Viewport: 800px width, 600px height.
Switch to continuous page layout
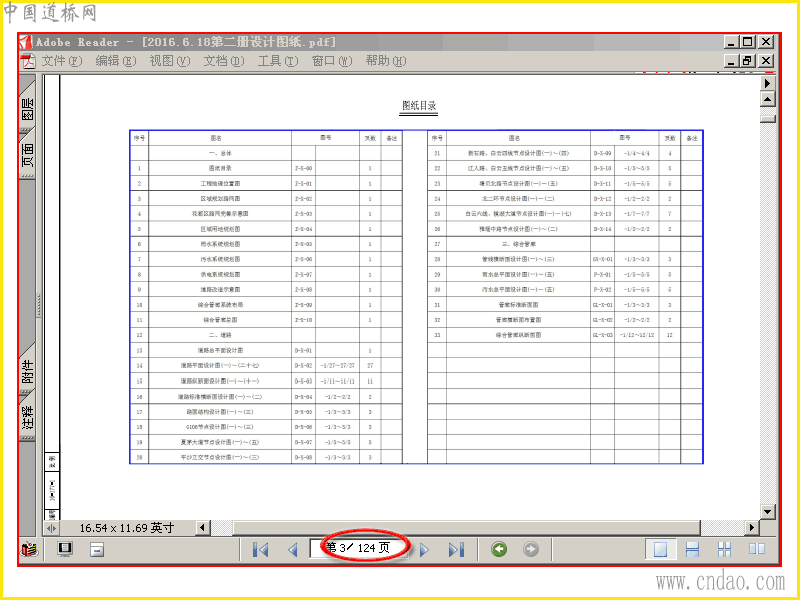[x=692, y=549]
